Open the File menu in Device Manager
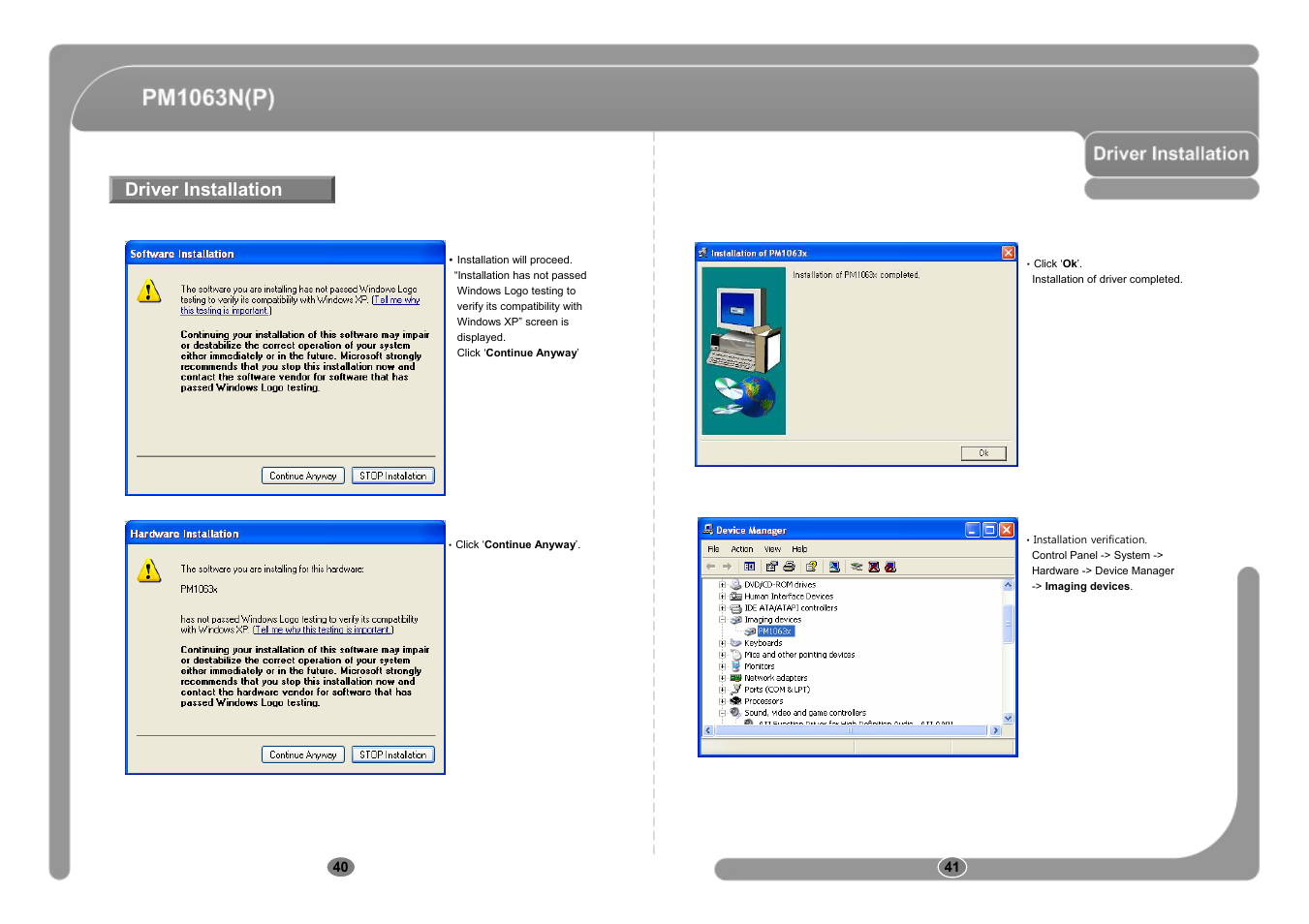 (x=713, y=549)
